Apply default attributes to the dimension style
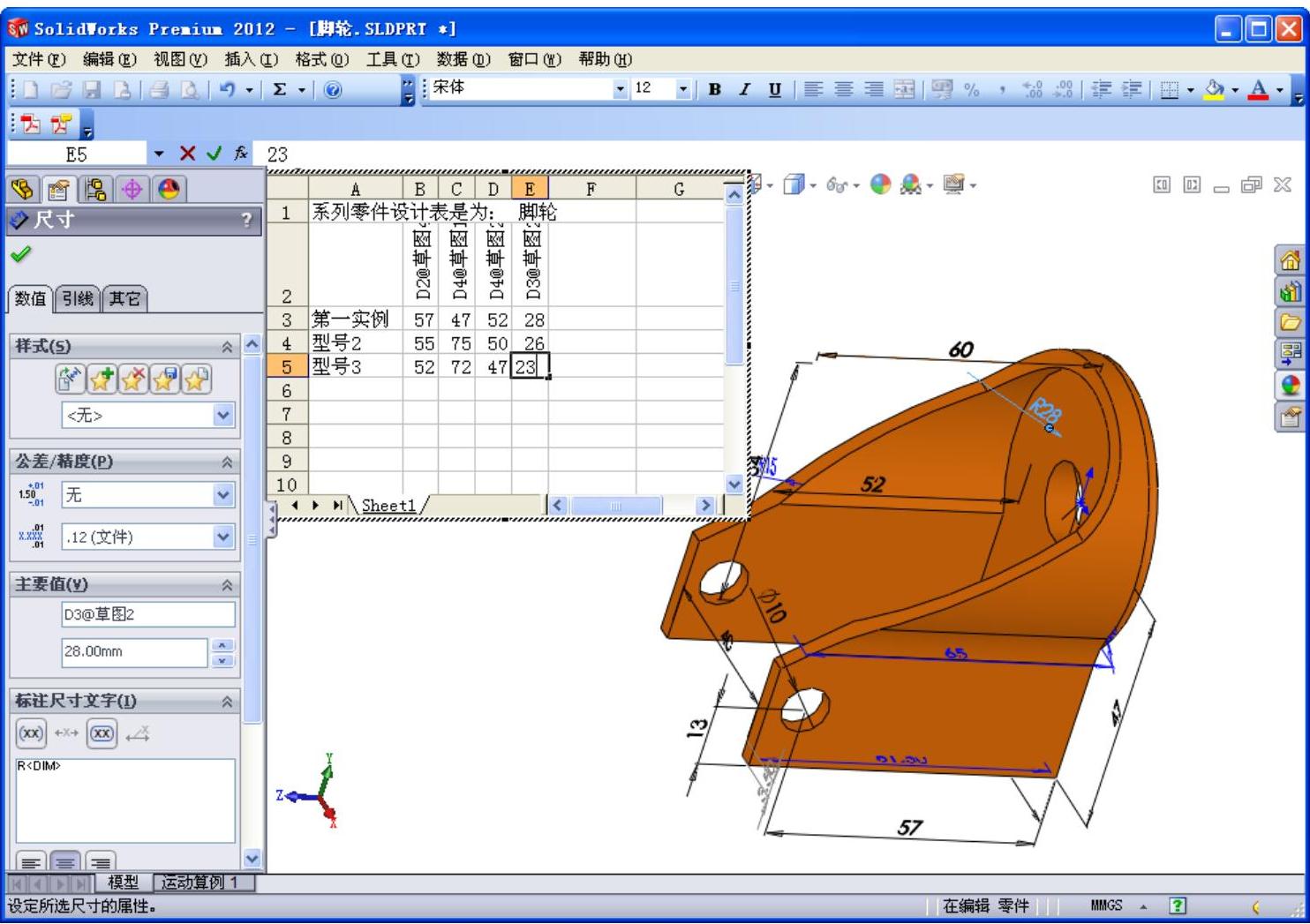Viewport: 1310px width, 924px height. (70, 379)
